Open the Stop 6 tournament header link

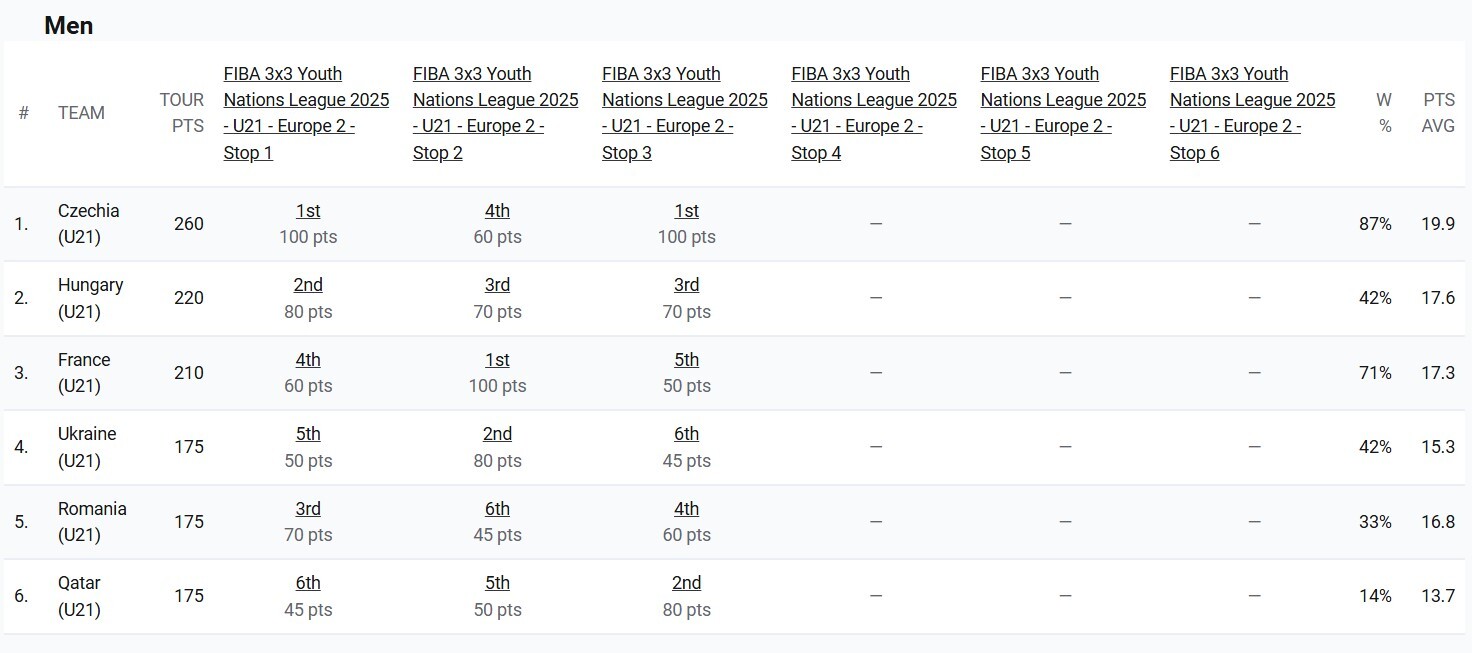1252,113
